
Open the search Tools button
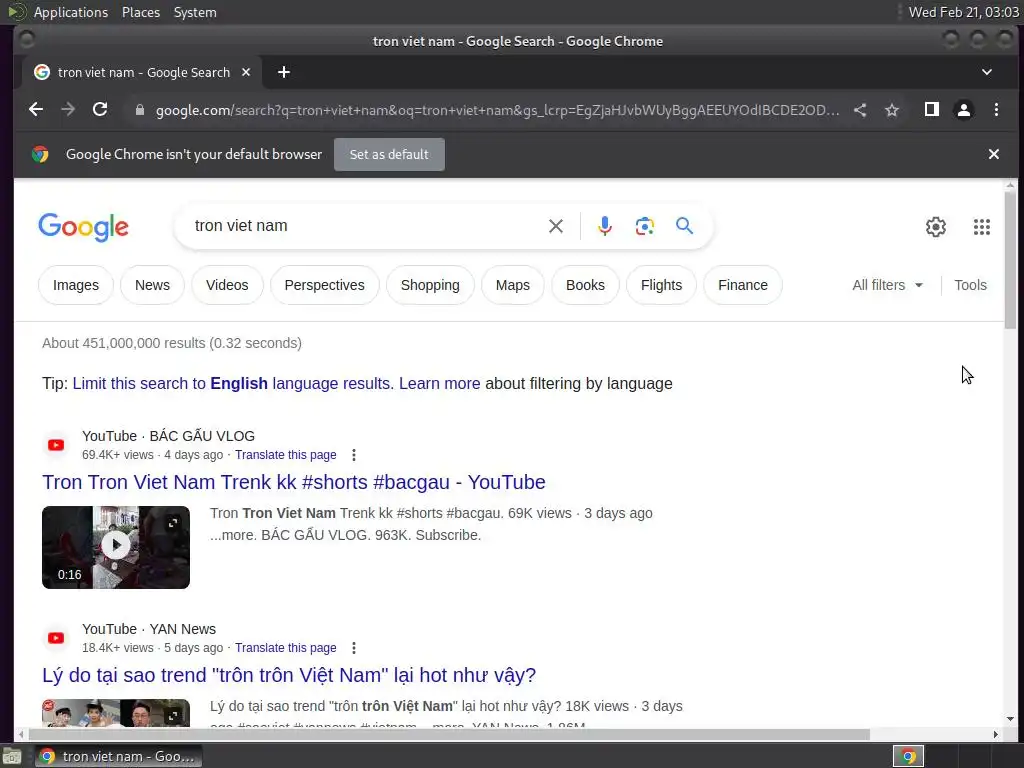(x=970, y=285)
